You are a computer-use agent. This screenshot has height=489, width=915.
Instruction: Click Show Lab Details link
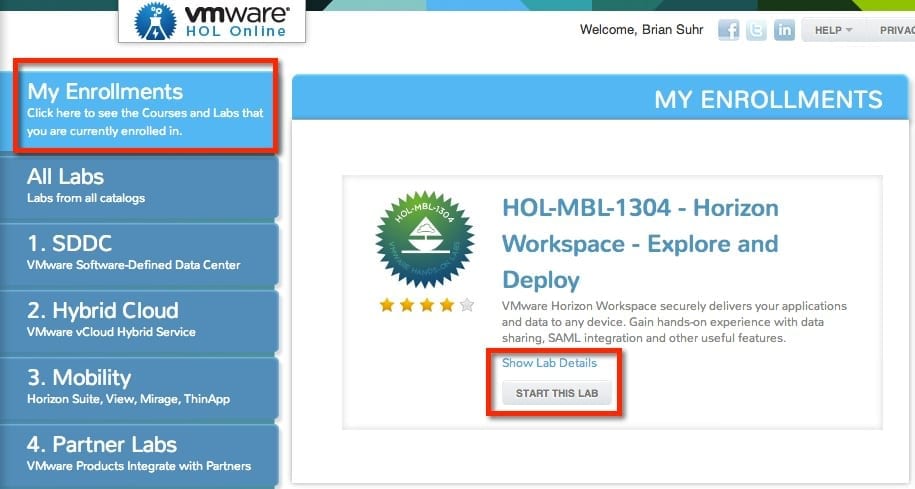(549, 363)
